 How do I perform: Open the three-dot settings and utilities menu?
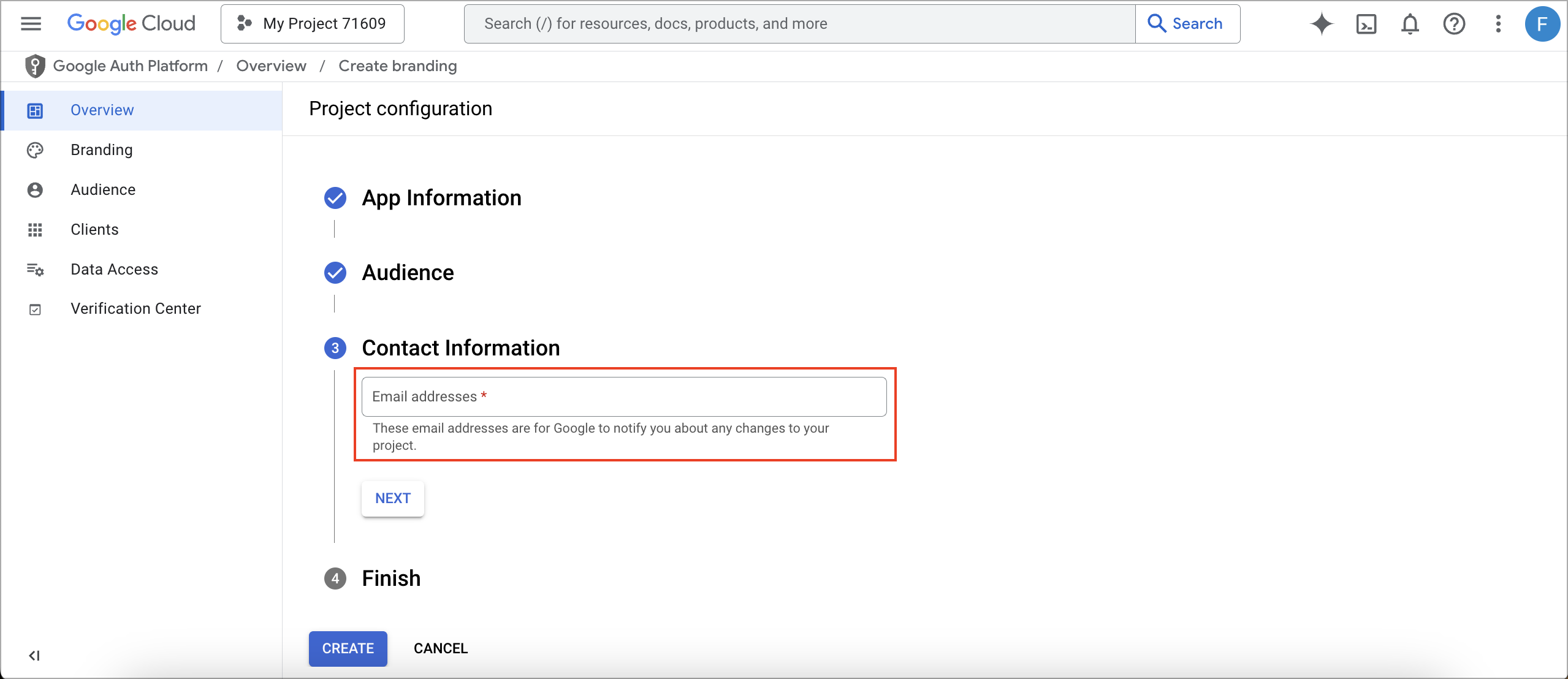pos(1498,24)
